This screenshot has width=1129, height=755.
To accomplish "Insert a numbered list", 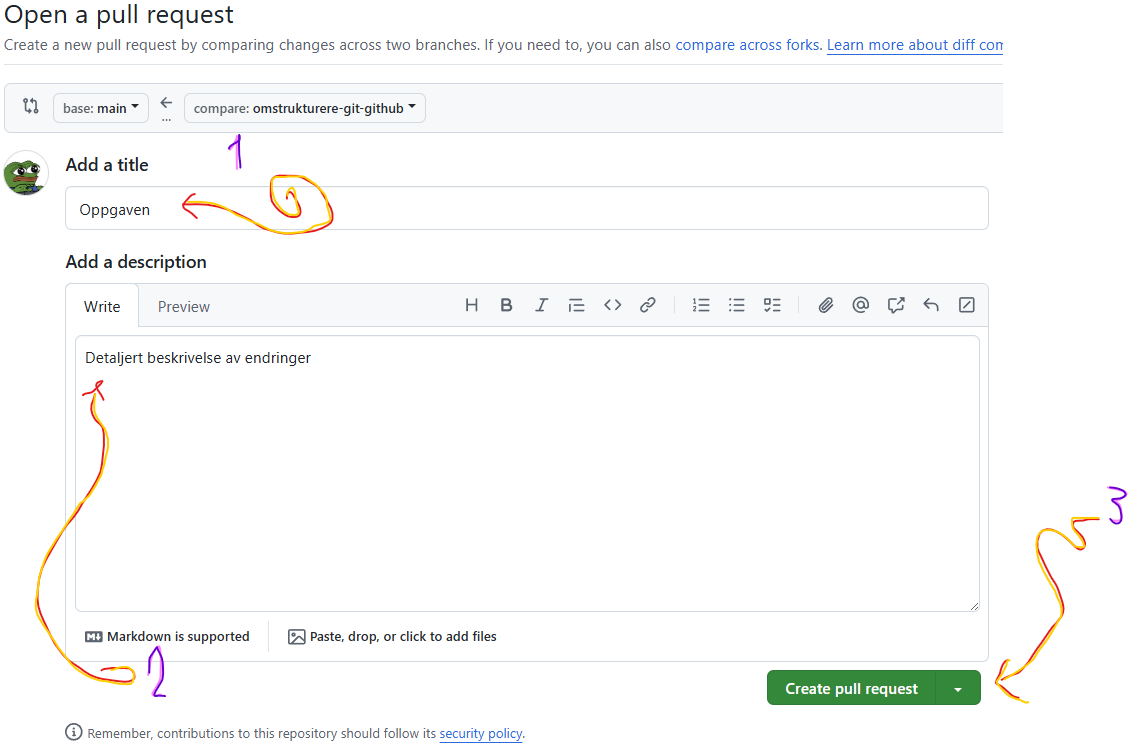I will (701, 306).
